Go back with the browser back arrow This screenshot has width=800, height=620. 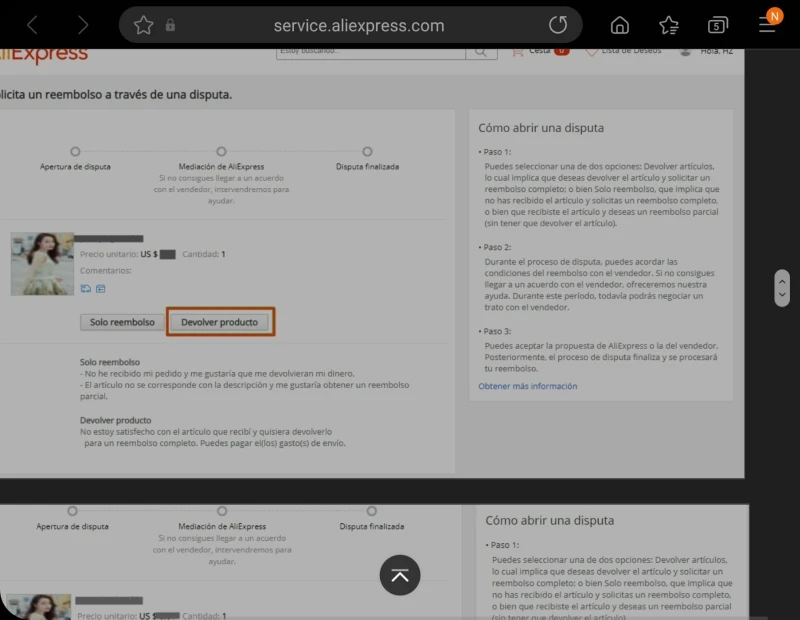click(x=32, y=25)
